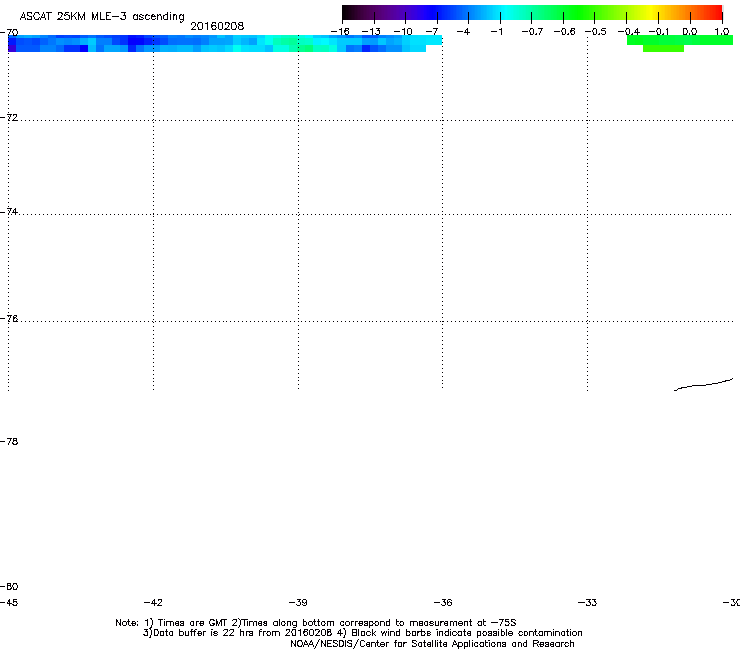Click the -33 longitude axis label
The width and height of the screenshot is (740, 650).
pos(588,602)
